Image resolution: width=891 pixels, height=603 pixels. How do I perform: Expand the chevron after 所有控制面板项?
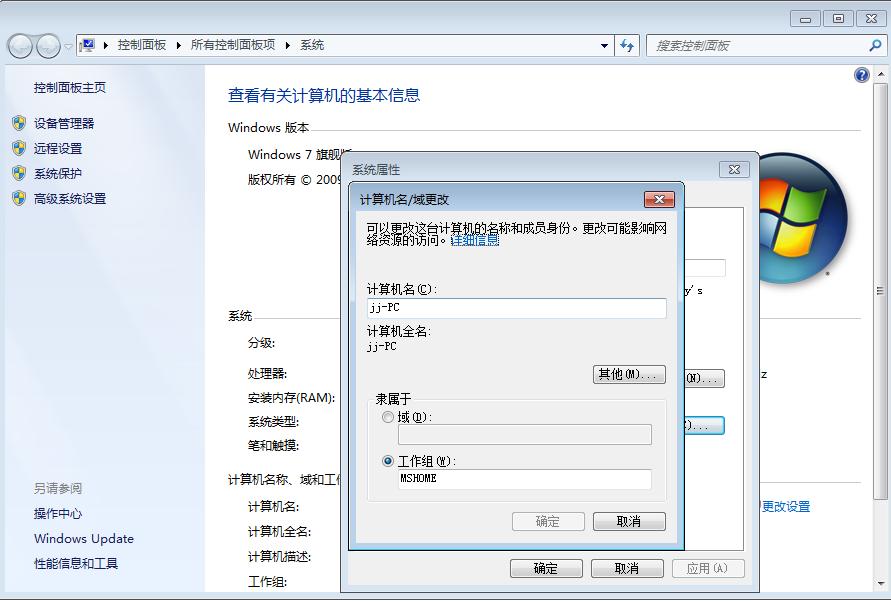288,45
